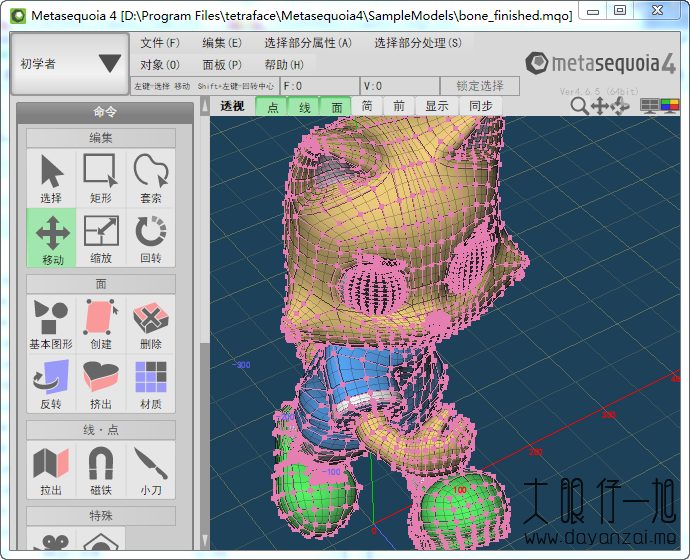The image size is (690, 560).
Task: Open the 基本图形 primitives tool
Action: coord(51,324)
